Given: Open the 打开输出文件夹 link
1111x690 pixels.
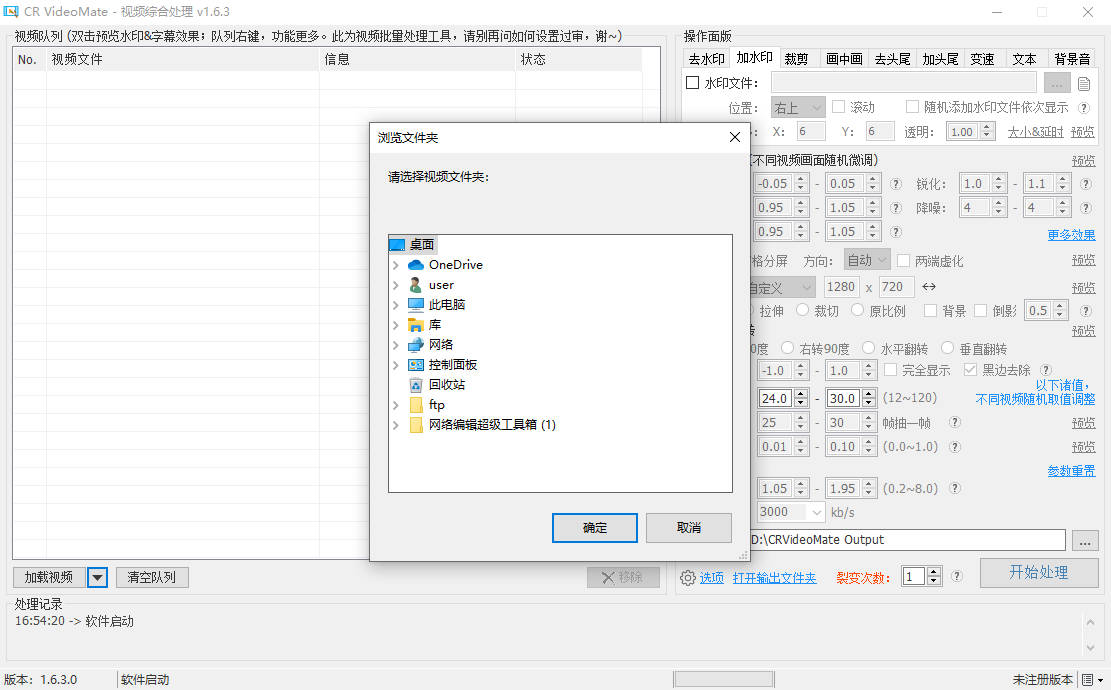Looking at the screenshot, I should 774,578.
